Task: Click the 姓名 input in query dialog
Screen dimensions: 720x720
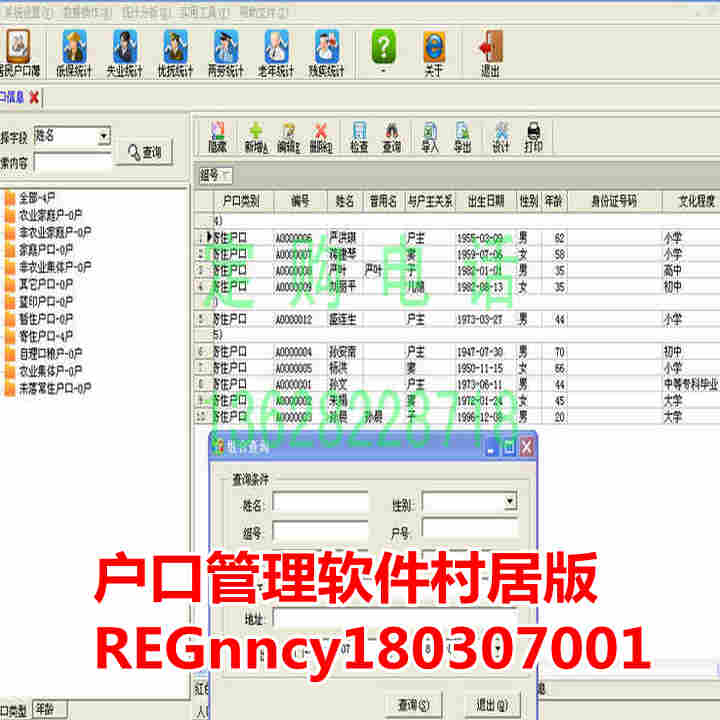Action: (x=321, y=501)
